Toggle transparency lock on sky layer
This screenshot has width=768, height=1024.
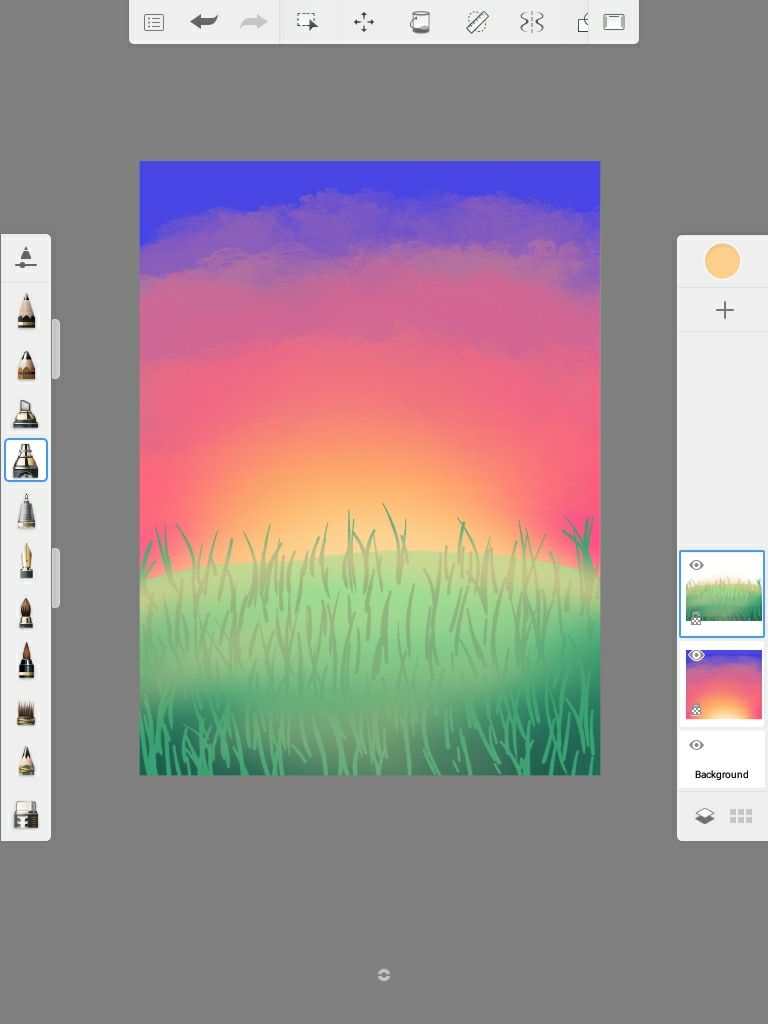click(x=696, y=709)
